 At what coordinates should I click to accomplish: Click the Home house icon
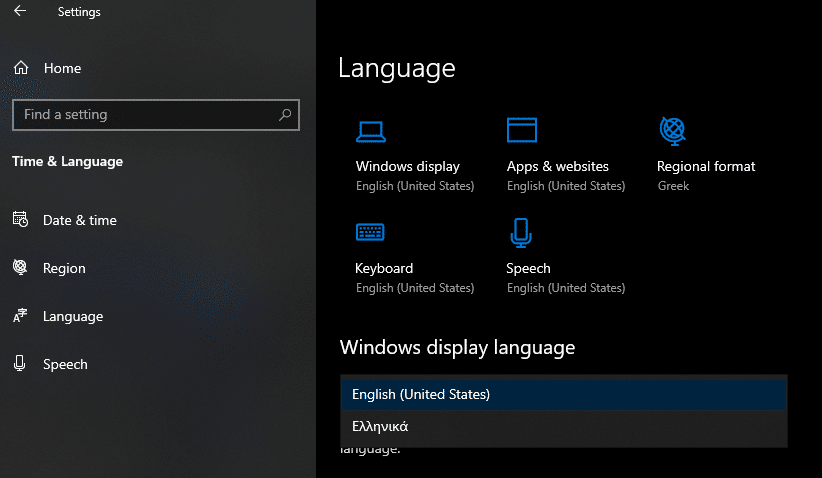pyautogui.click(x=21, y=68)
